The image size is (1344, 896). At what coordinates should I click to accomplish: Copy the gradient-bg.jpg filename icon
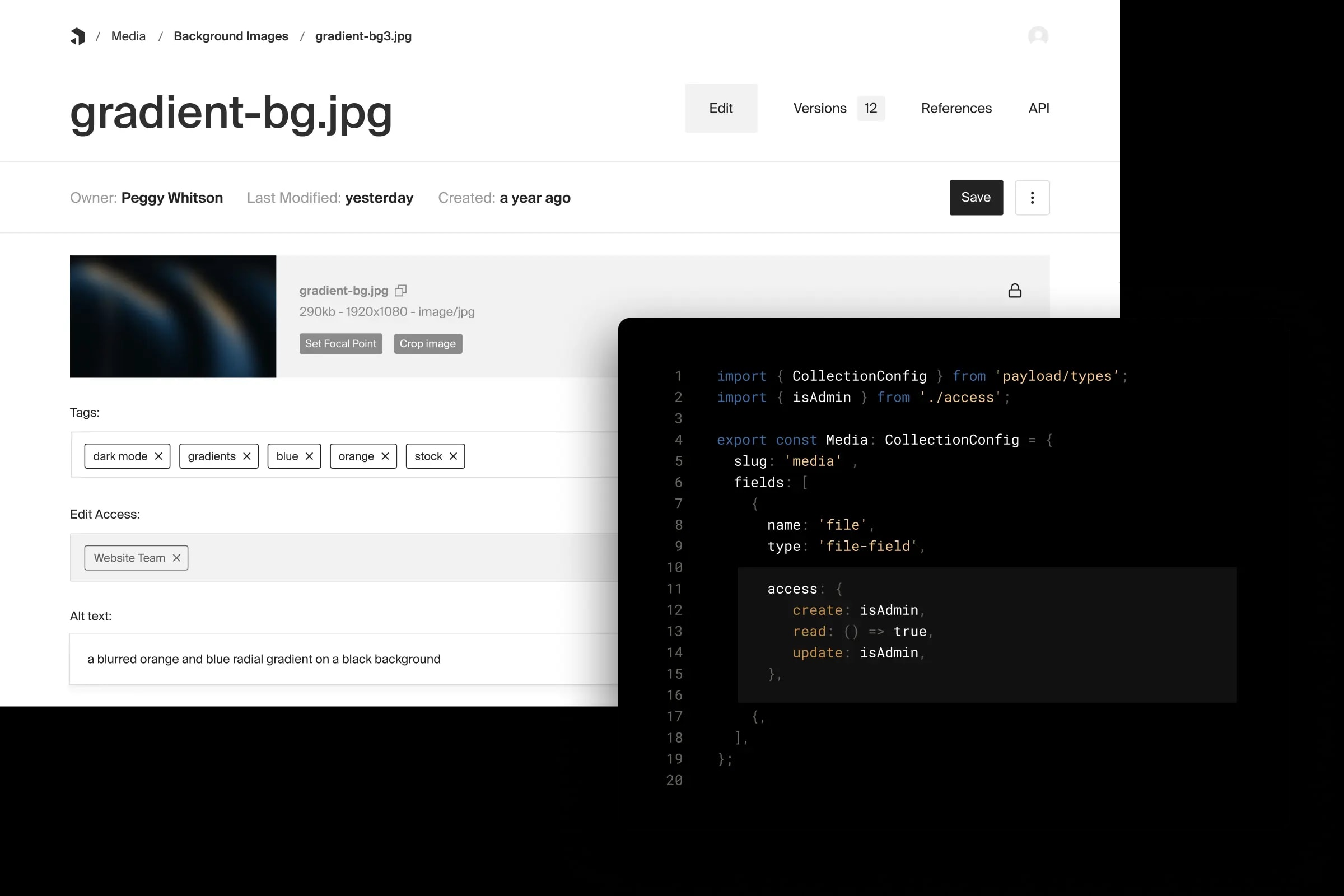pos(400,290)
